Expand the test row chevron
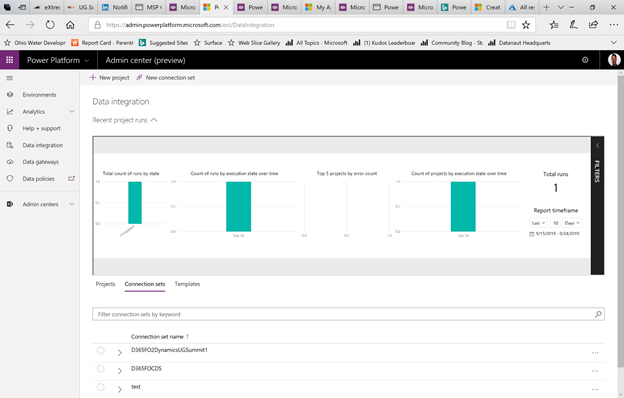 click(x=120, y=389)
